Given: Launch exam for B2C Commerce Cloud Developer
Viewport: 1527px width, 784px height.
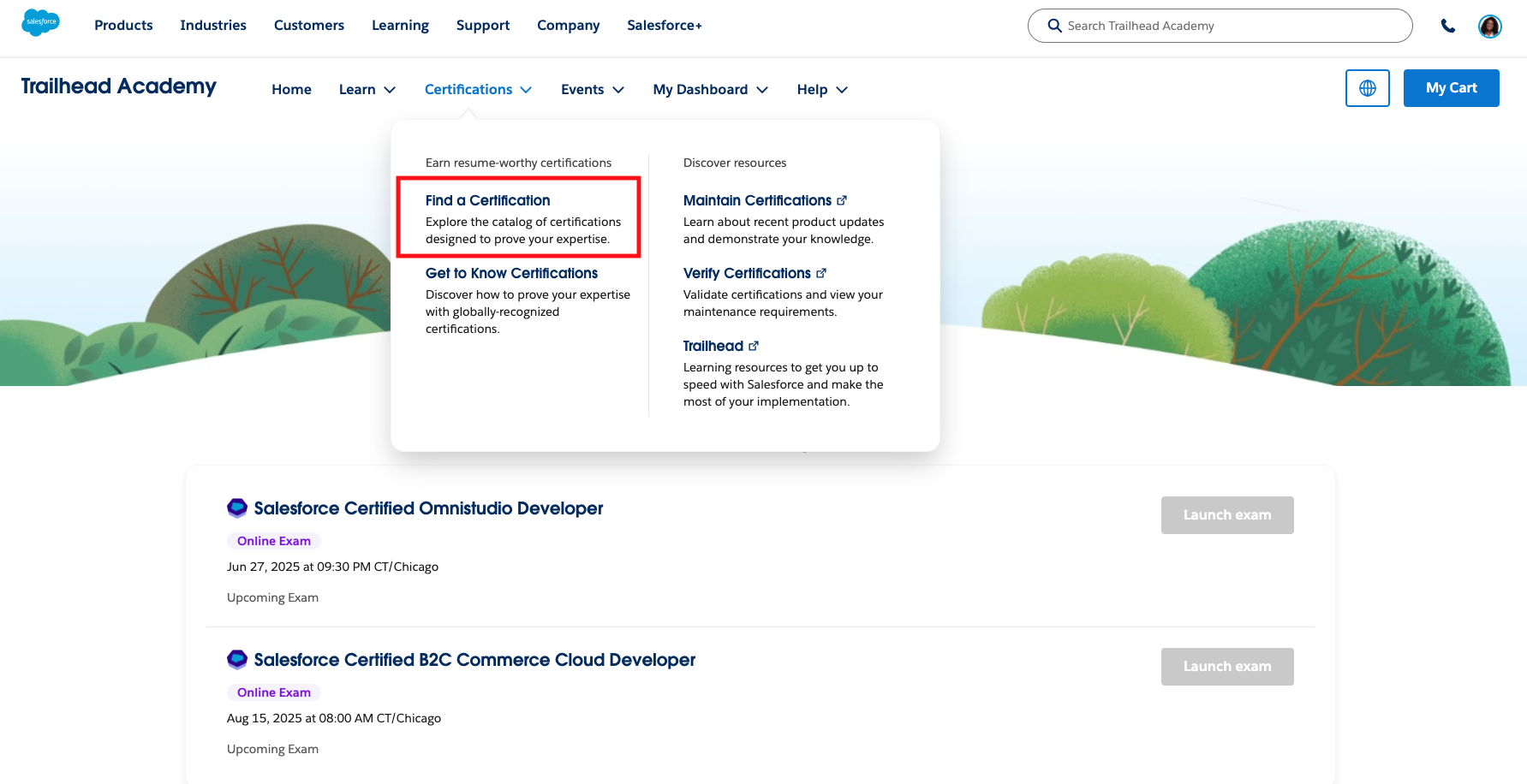Looking at the screenshot, I should (x=1227, y=667).
